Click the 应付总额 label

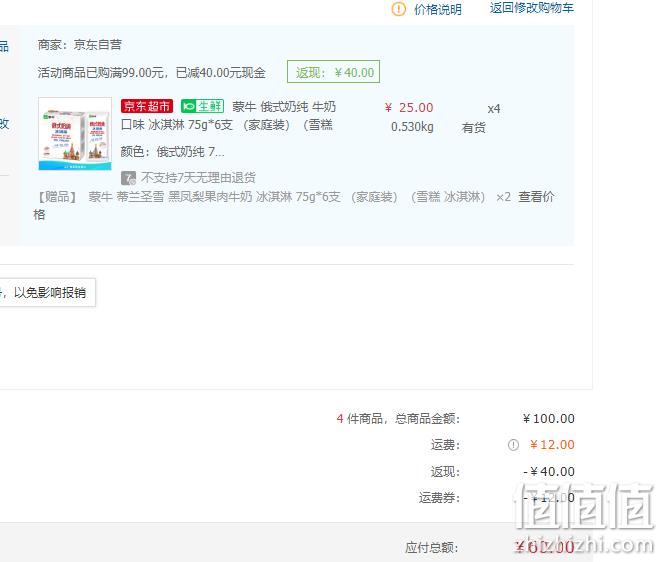pos(432,548)
